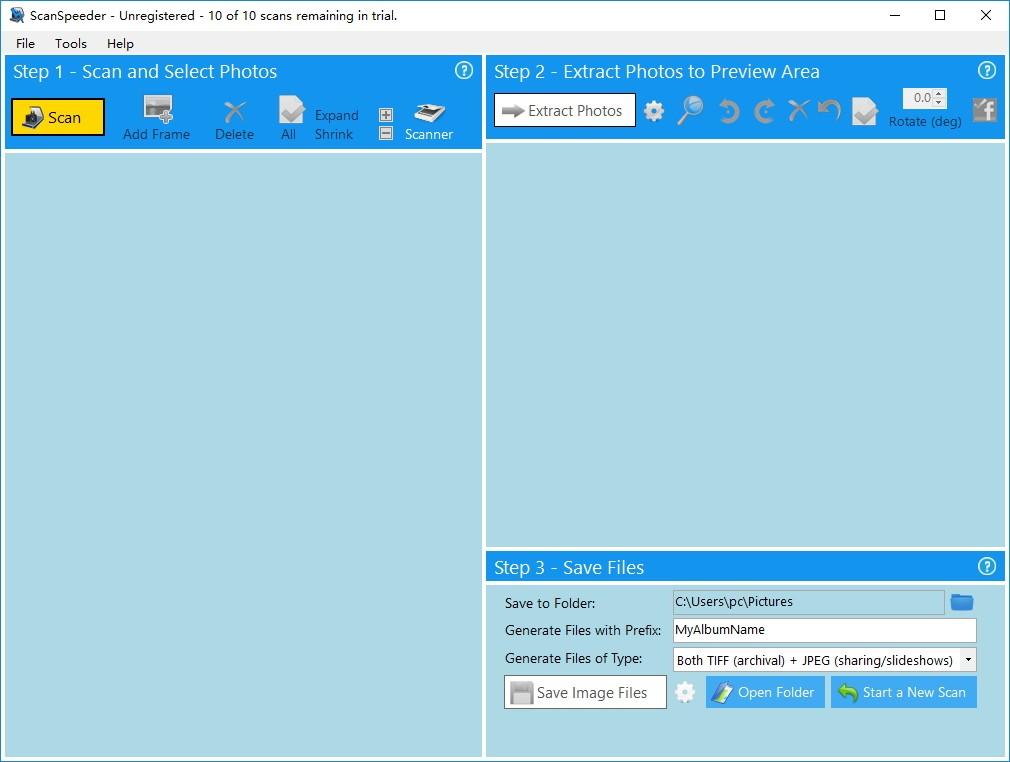This screenshot has width=1010, height=762.
Task: Click the Shrink label text
Action: pos(334,134)
